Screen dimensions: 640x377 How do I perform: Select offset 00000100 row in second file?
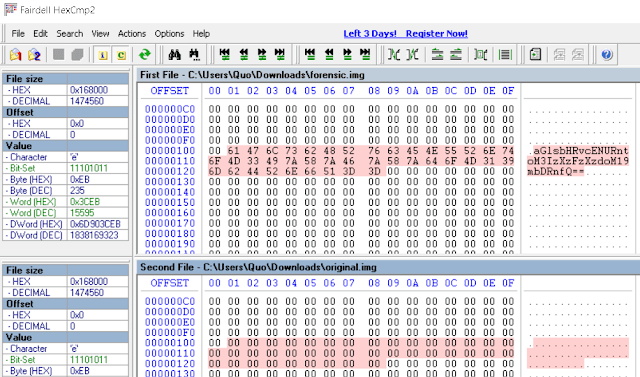point(170,343)
